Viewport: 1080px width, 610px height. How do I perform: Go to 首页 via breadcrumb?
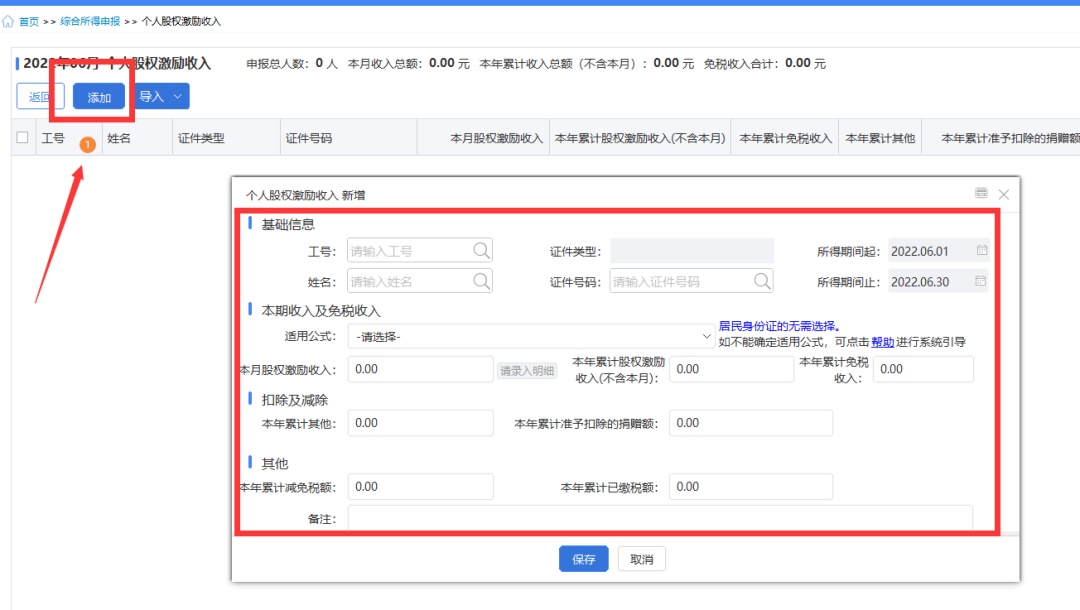29,21
